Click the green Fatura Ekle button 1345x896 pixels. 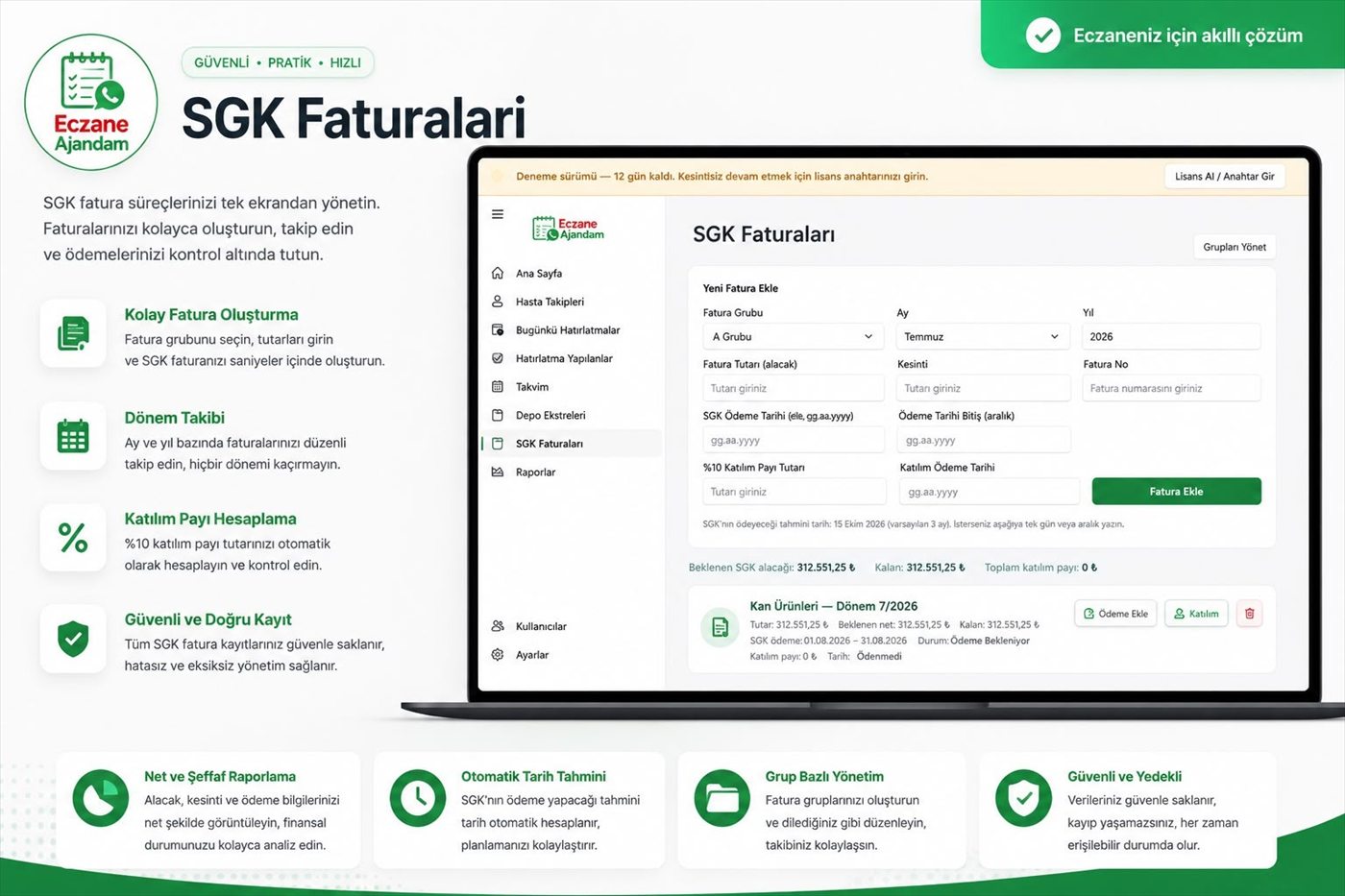click(x=1176, y=491)
